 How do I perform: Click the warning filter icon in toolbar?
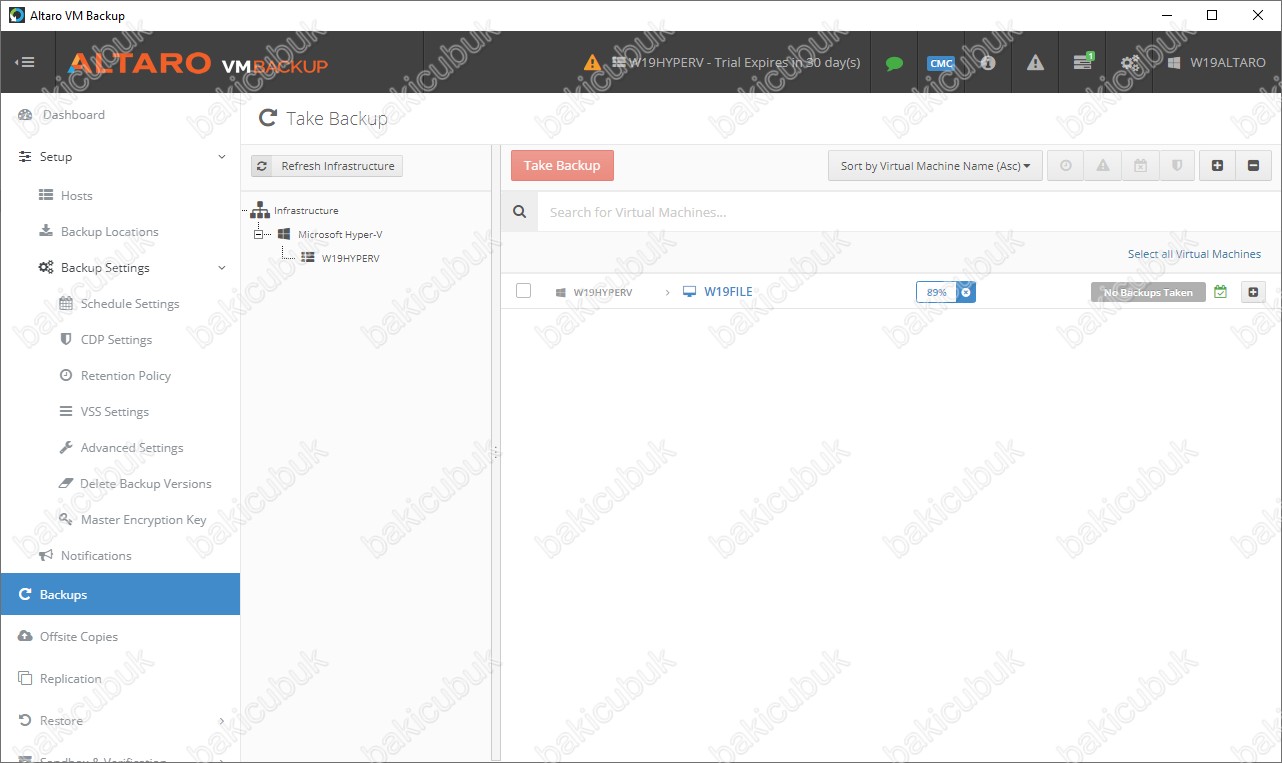[1103, 166]
